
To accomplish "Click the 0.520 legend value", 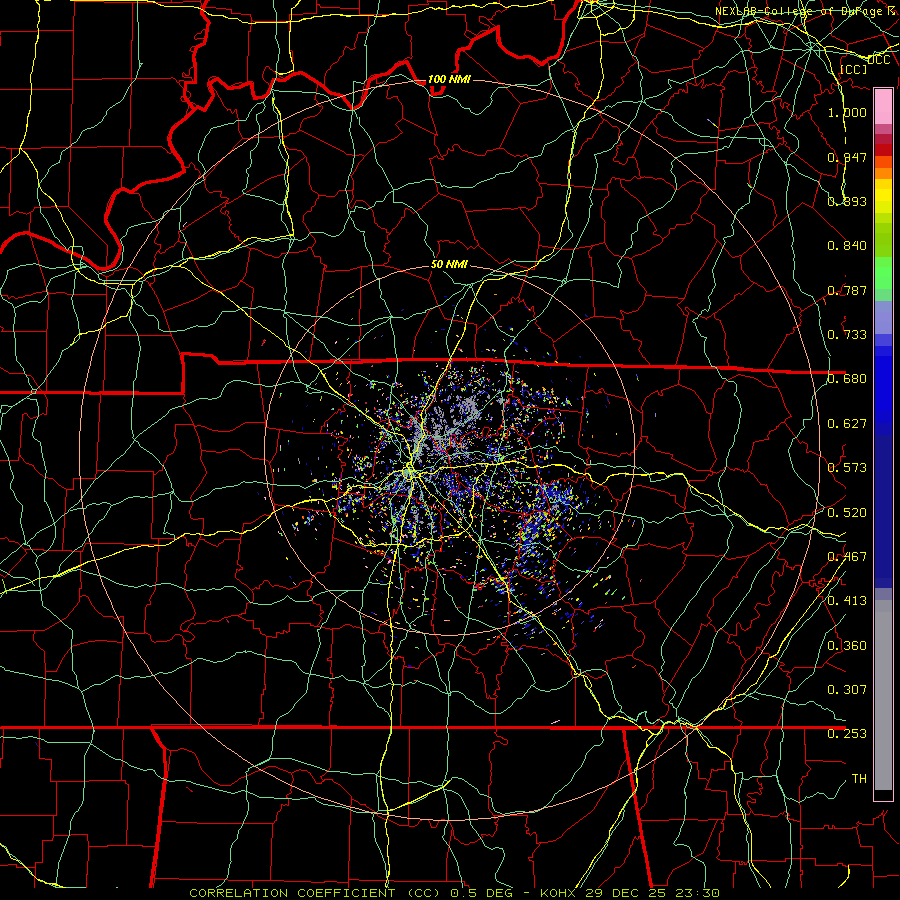I will pyautogui.click(x=847, y=513).
